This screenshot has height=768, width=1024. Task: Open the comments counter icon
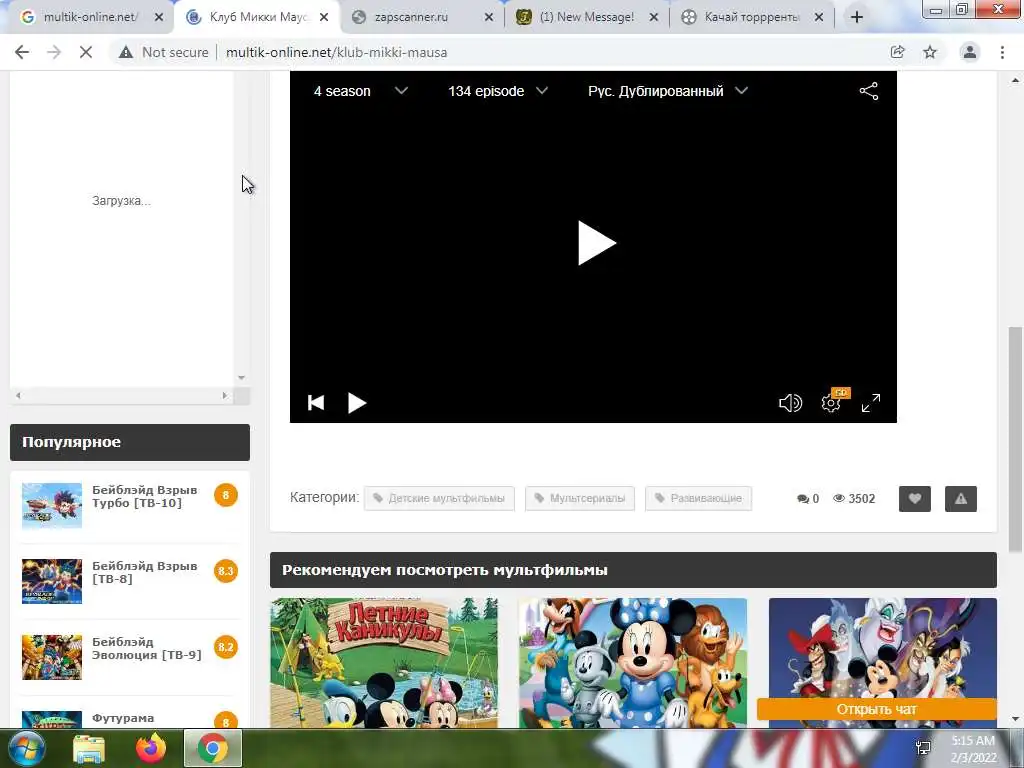pos(803,499)
